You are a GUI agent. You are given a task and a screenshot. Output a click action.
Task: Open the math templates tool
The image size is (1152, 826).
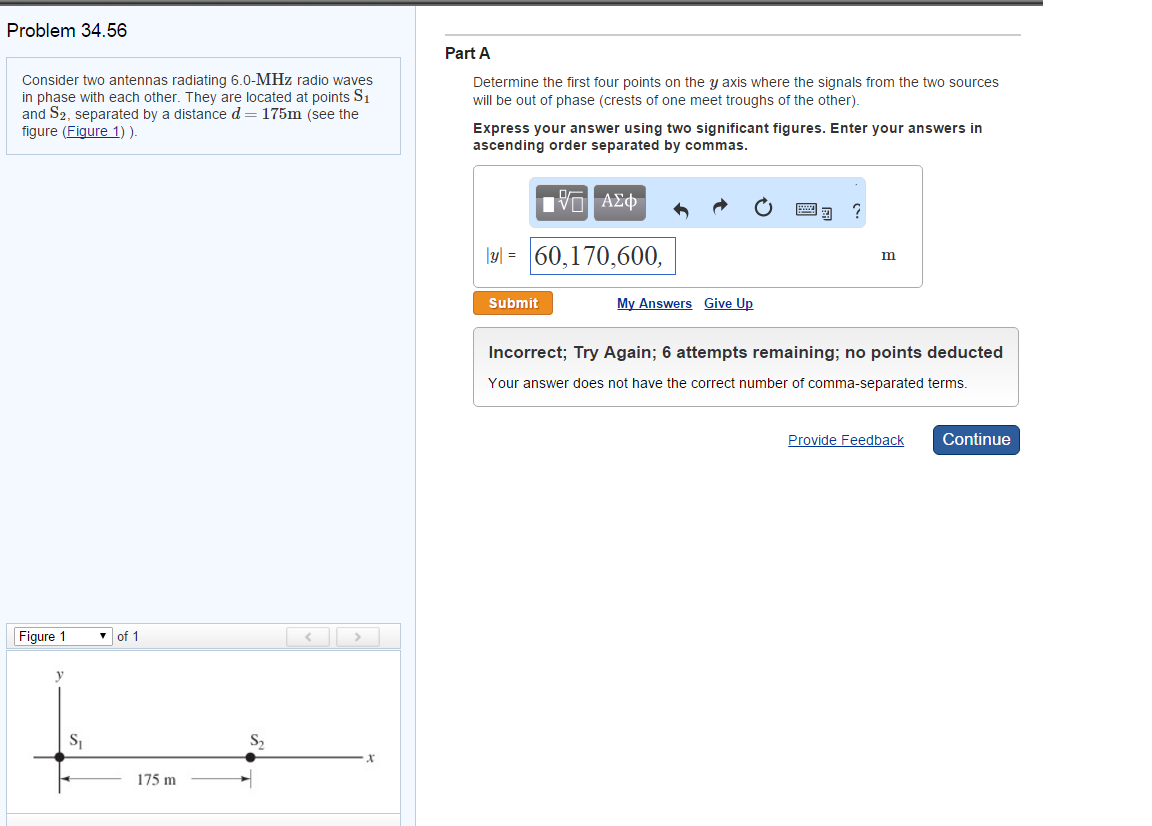(561, 203)
